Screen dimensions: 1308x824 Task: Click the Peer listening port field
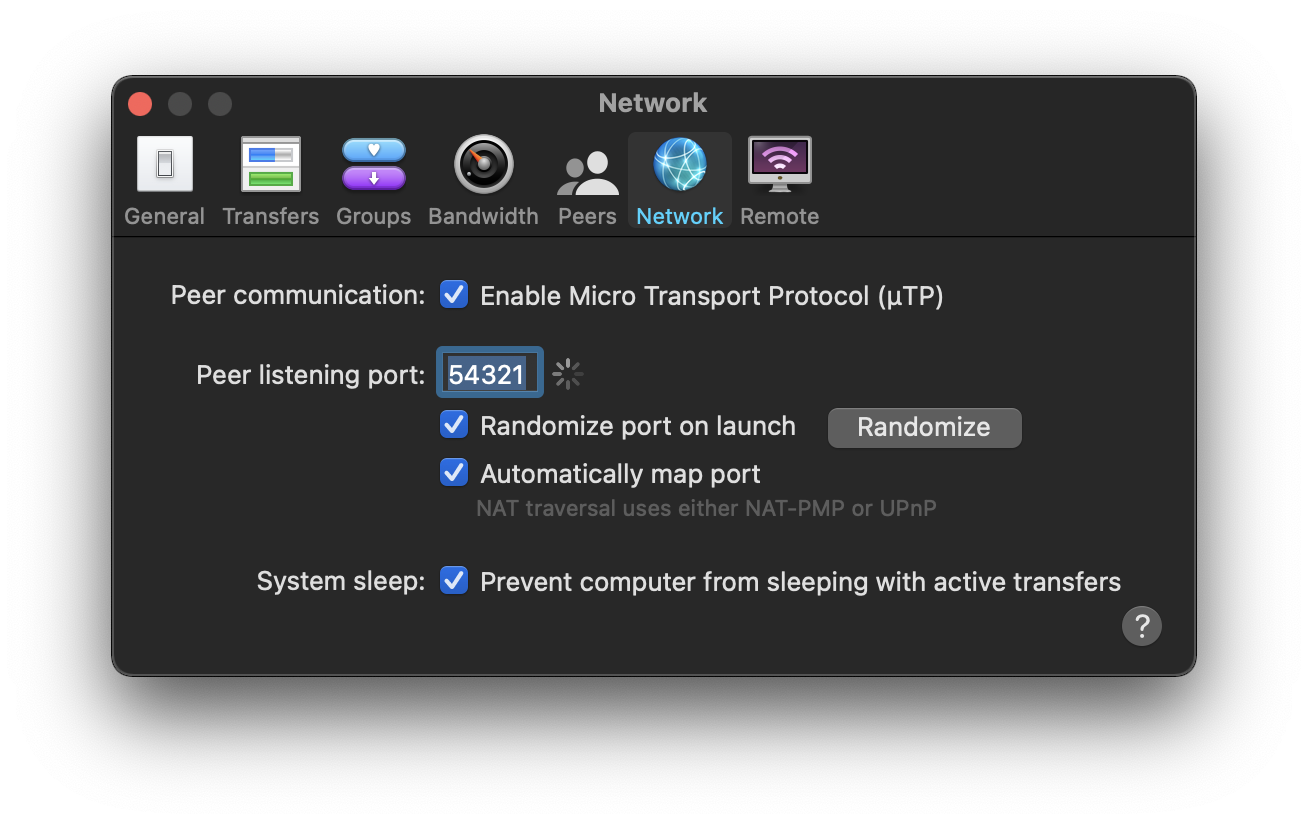click(489, 374)
